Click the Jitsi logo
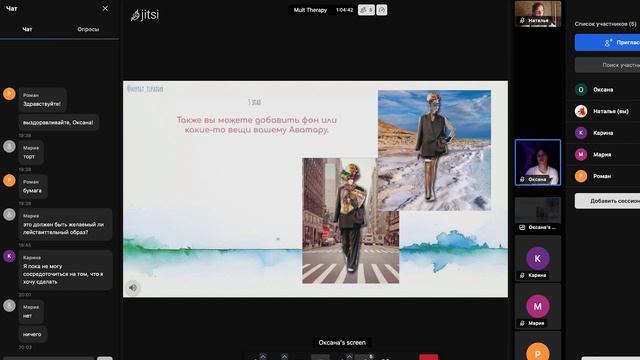640x360 pixels. [x=145, y=15]
